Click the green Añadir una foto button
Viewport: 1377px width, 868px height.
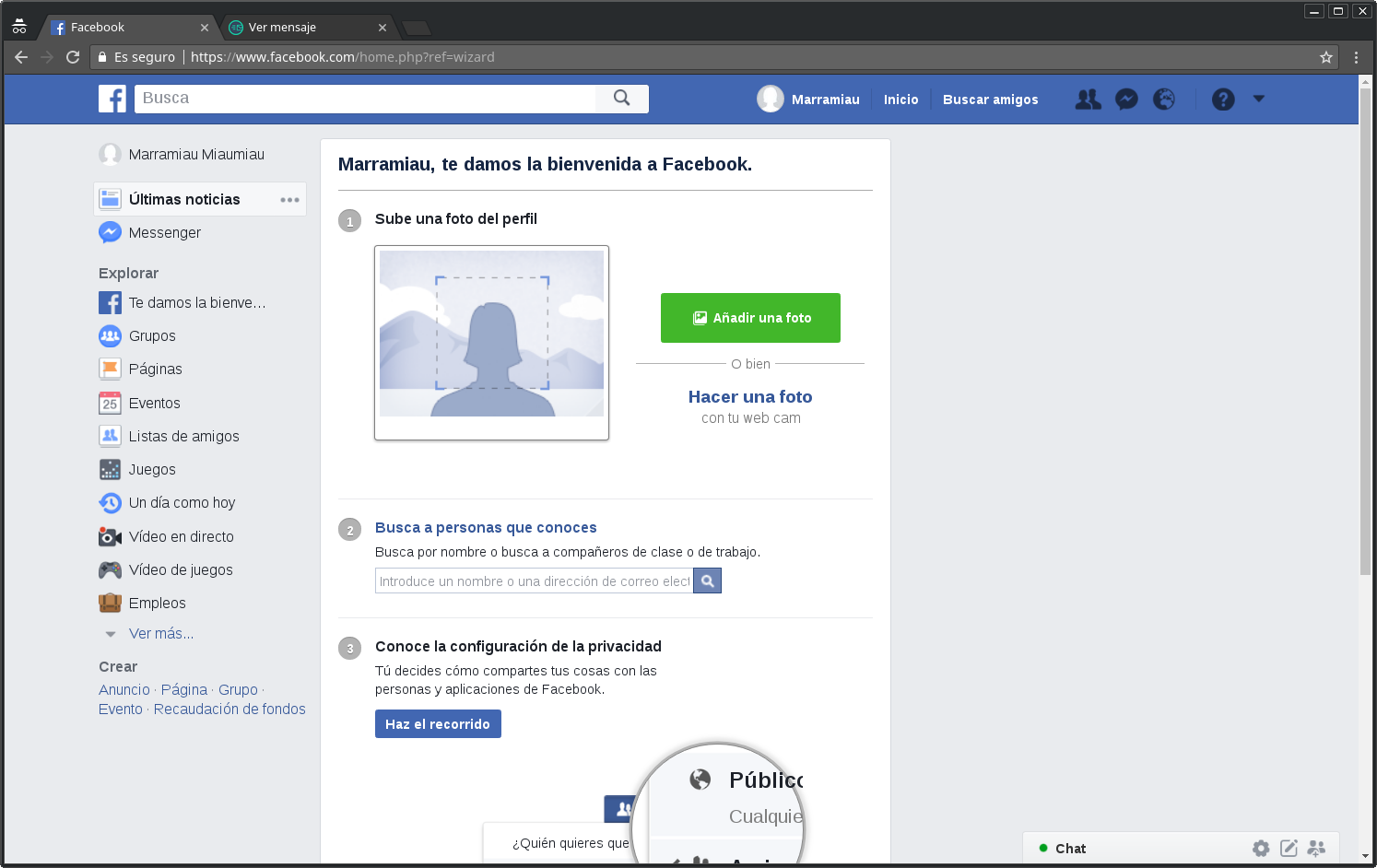pos(750,318)
